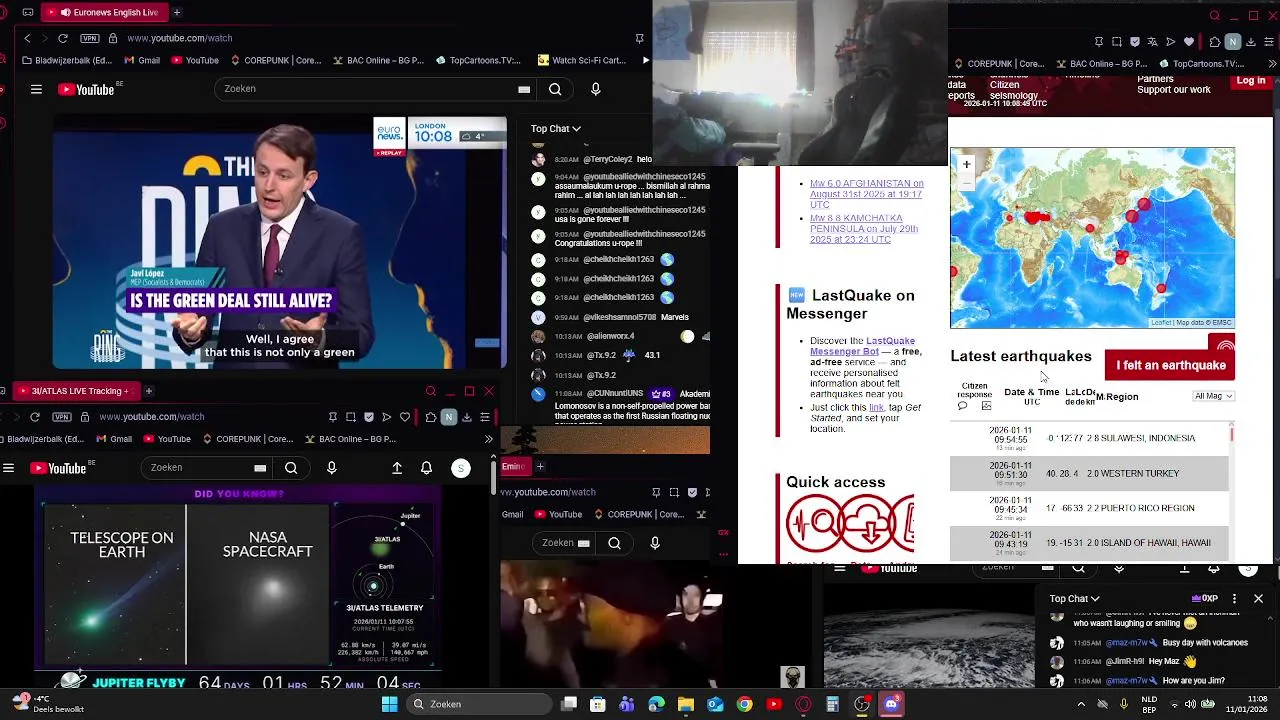Click tab search icon in 3I/ATLAS window
Image resolution: width=1280 pixels, height=720 pixels.
pyautogui.click(x=431, y=391)
